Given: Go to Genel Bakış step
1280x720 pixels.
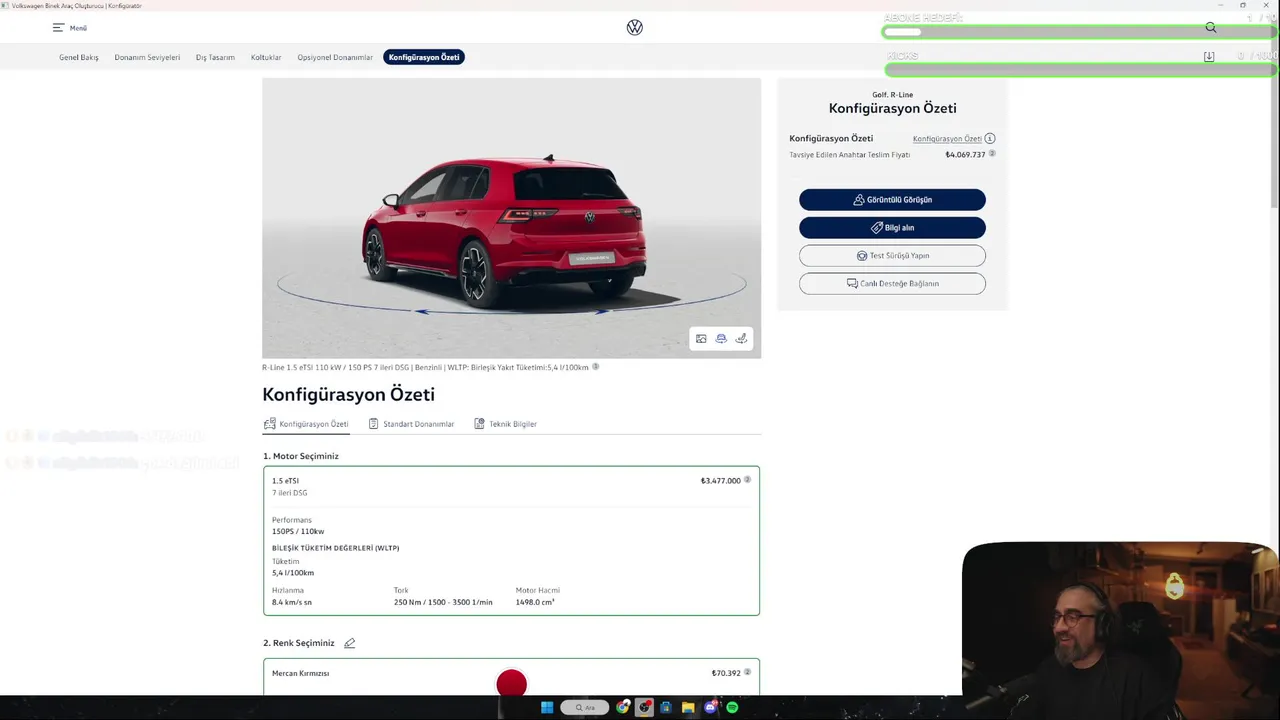Looking at the screenshot, I should [79, 58].
